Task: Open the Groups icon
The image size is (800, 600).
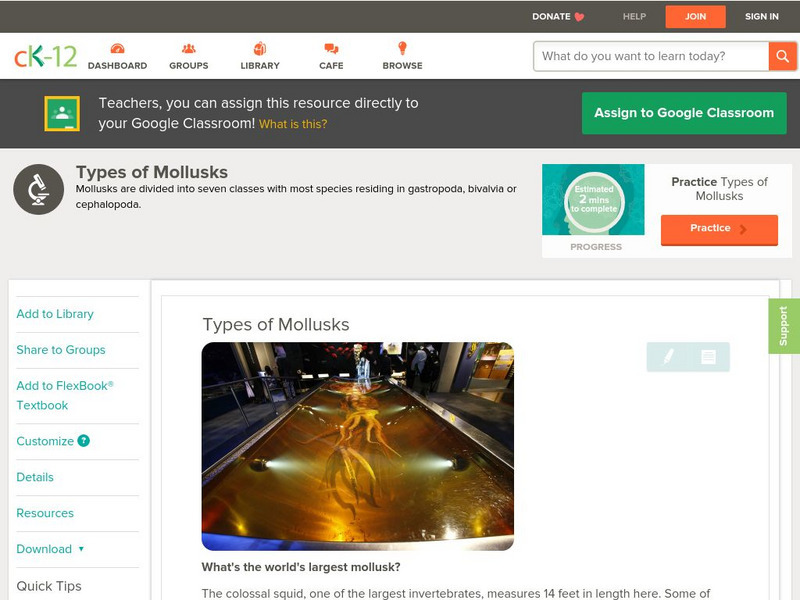Action: coord(188,49)
